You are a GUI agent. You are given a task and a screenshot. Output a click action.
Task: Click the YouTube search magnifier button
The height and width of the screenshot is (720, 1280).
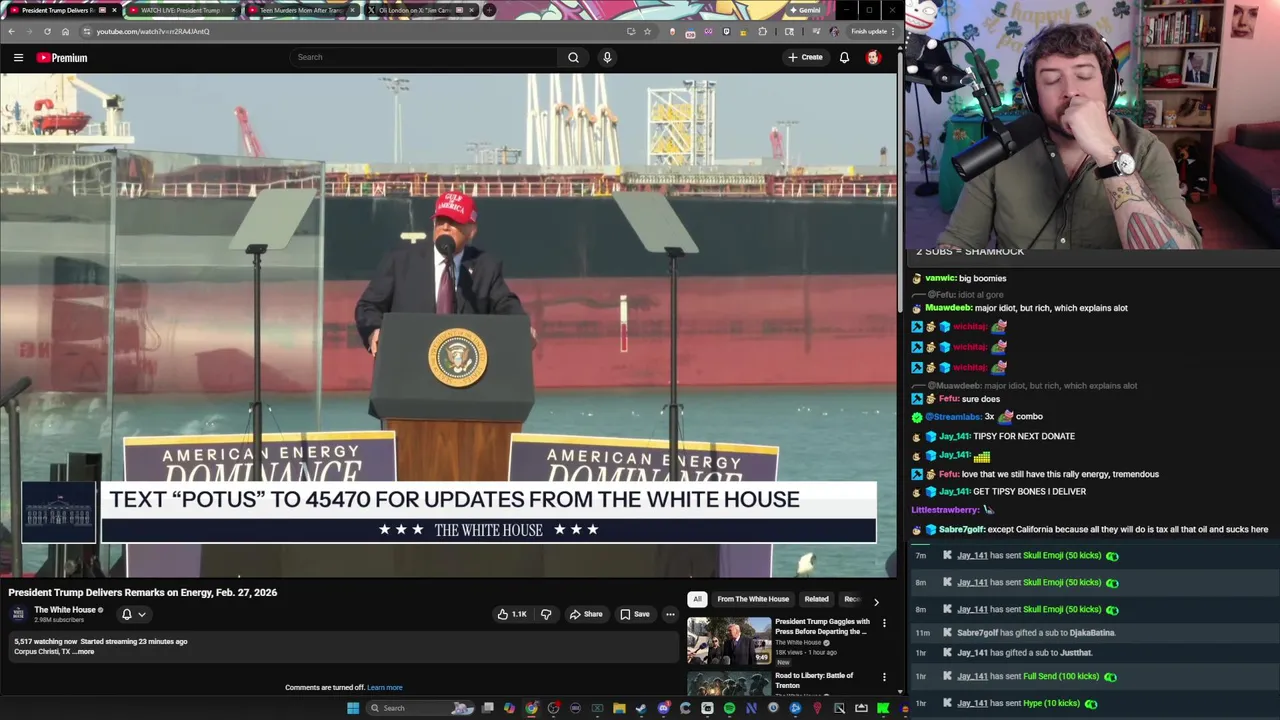point(573,57)
